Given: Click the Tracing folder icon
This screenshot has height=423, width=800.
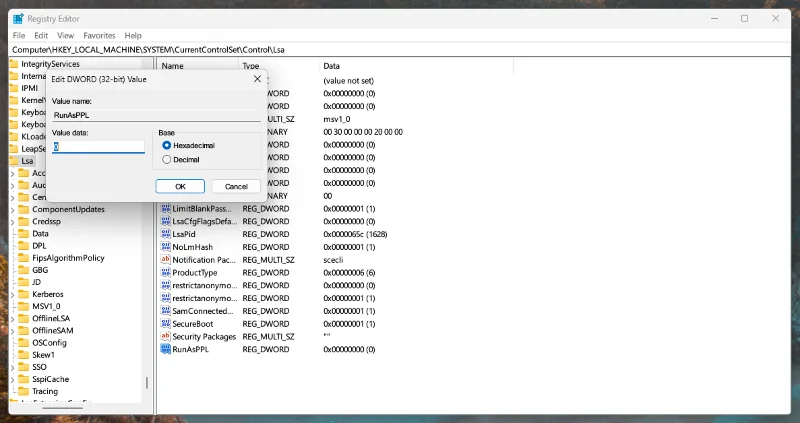Looking at the screenshot, I should 24,391.
